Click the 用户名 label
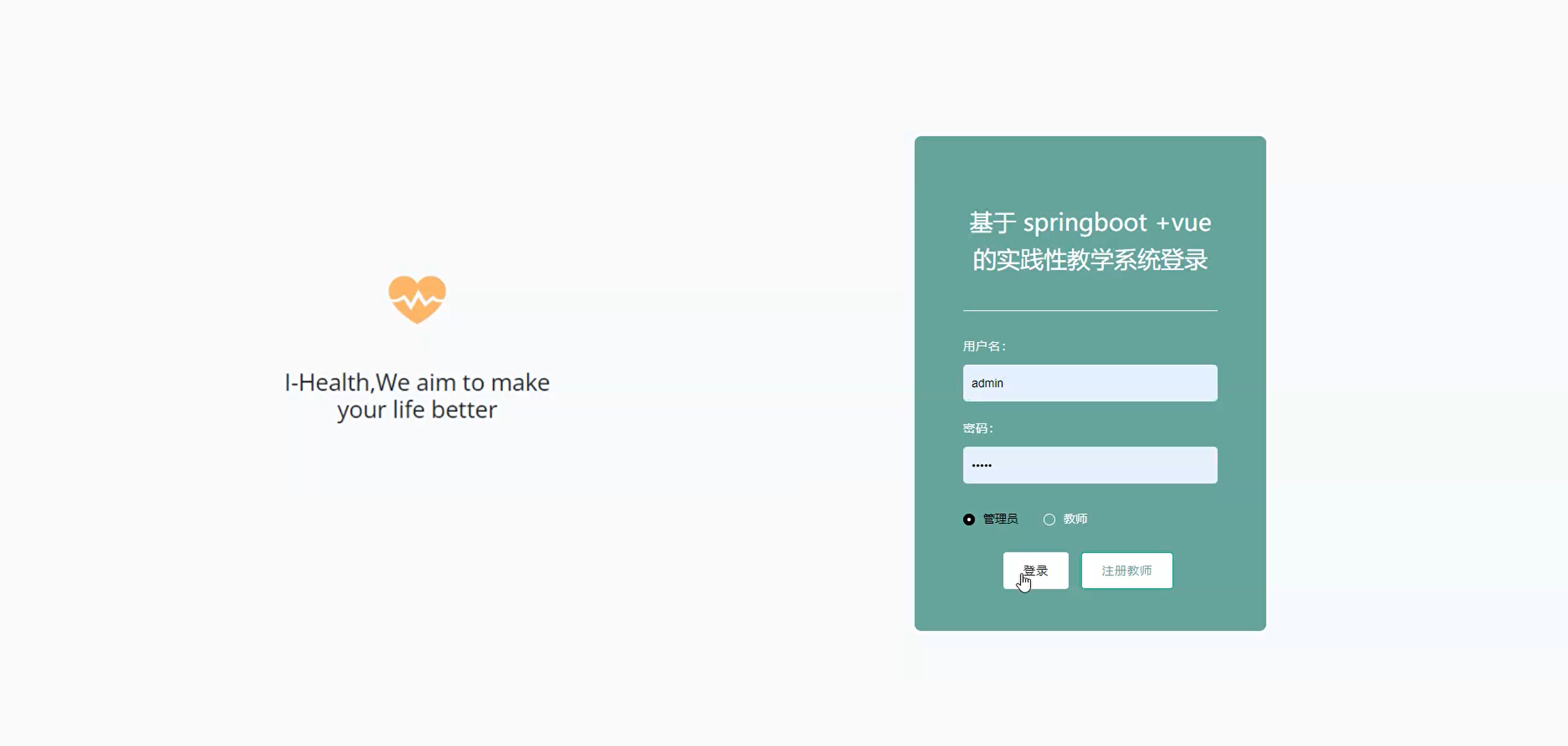The image size is (1568, 746). 984,346
